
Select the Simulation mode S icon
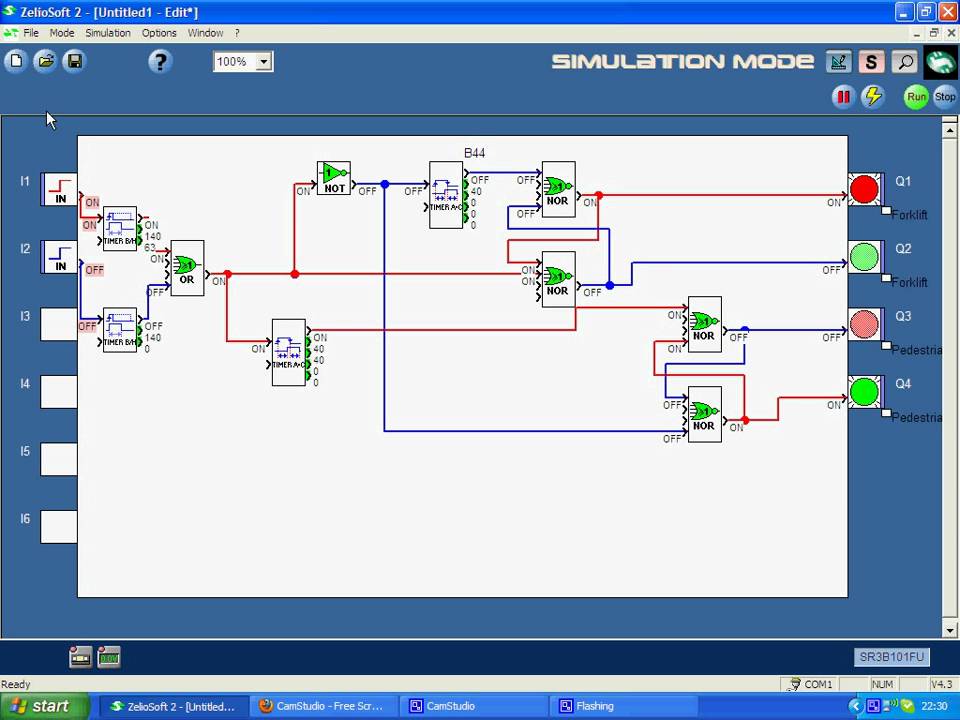pyautogui.click(x=871, y=61)
